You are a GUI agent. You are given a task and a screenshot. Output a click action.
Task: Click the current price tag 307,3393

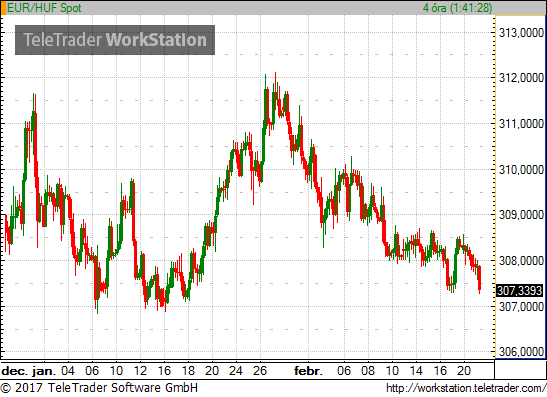519,291
